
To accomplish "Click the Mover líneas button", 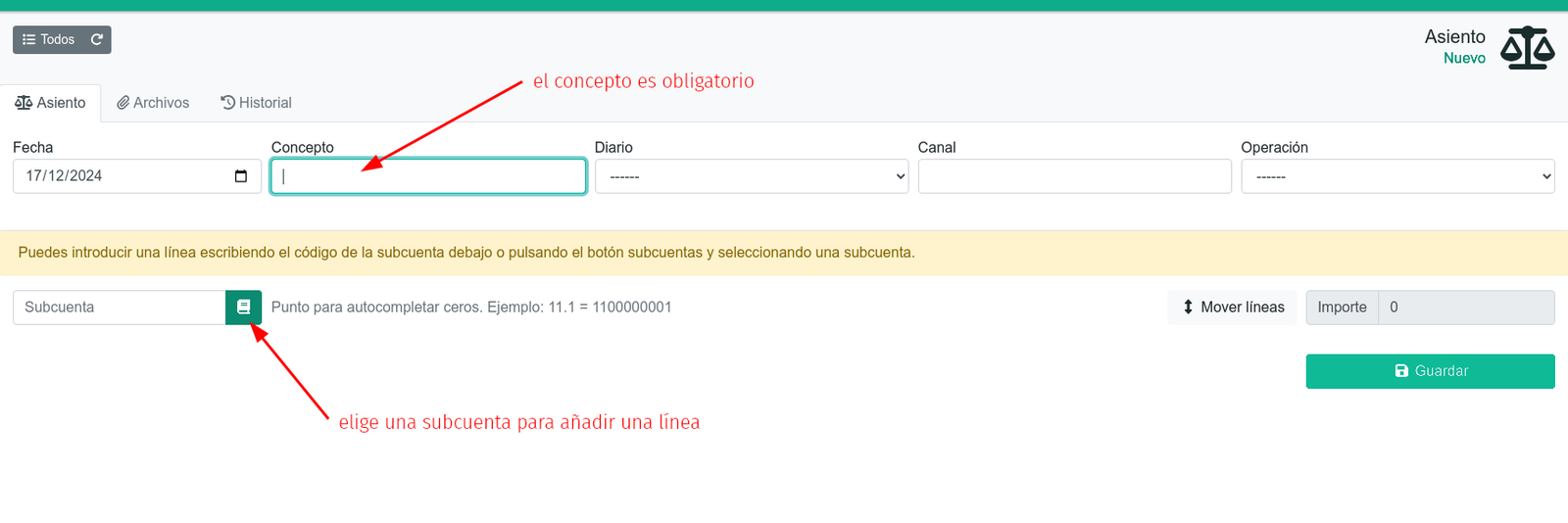I will coord(1233,308).
